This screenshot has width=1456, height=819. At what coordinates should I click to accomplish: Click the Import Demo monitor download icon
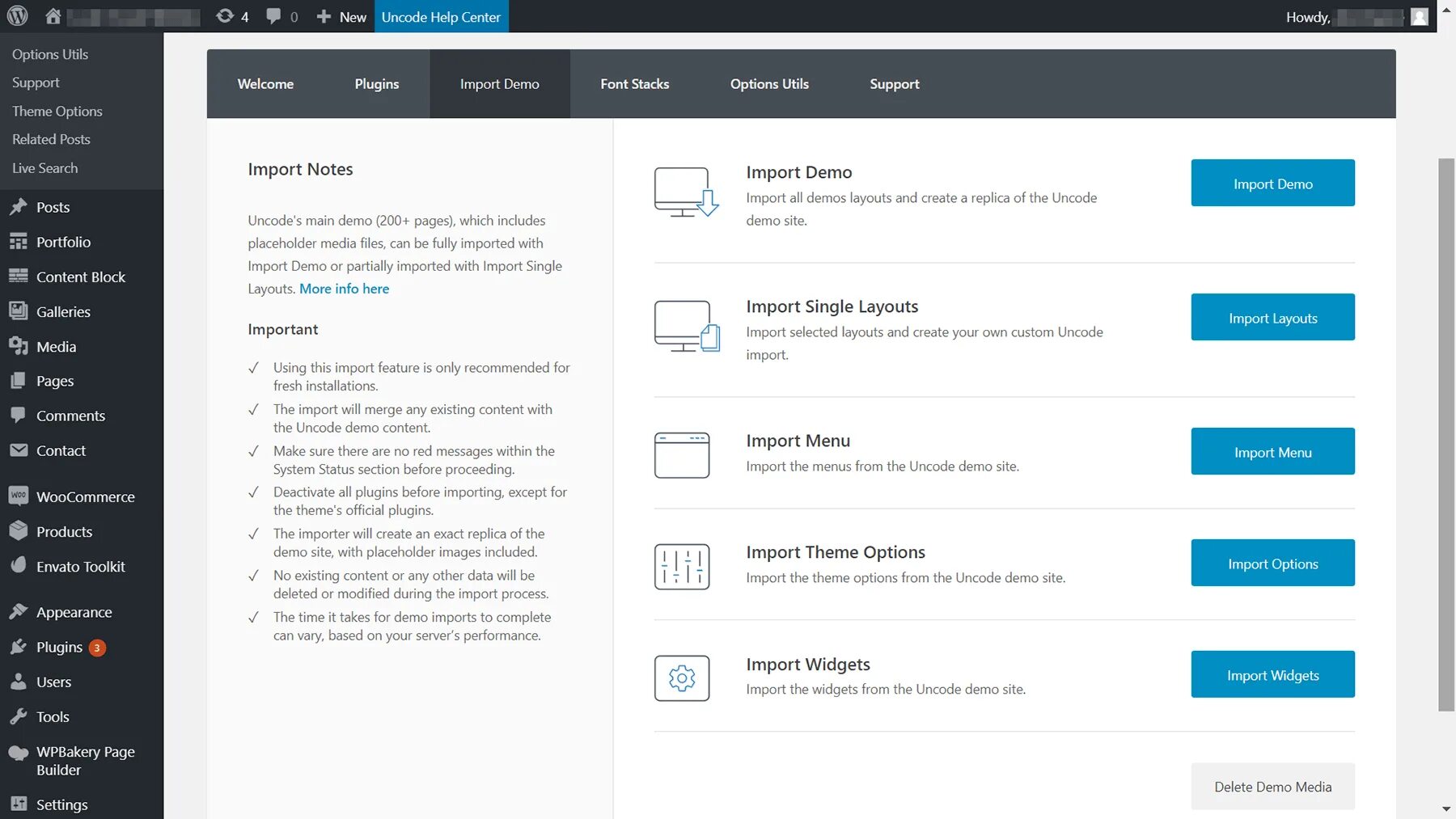(686, 192)
